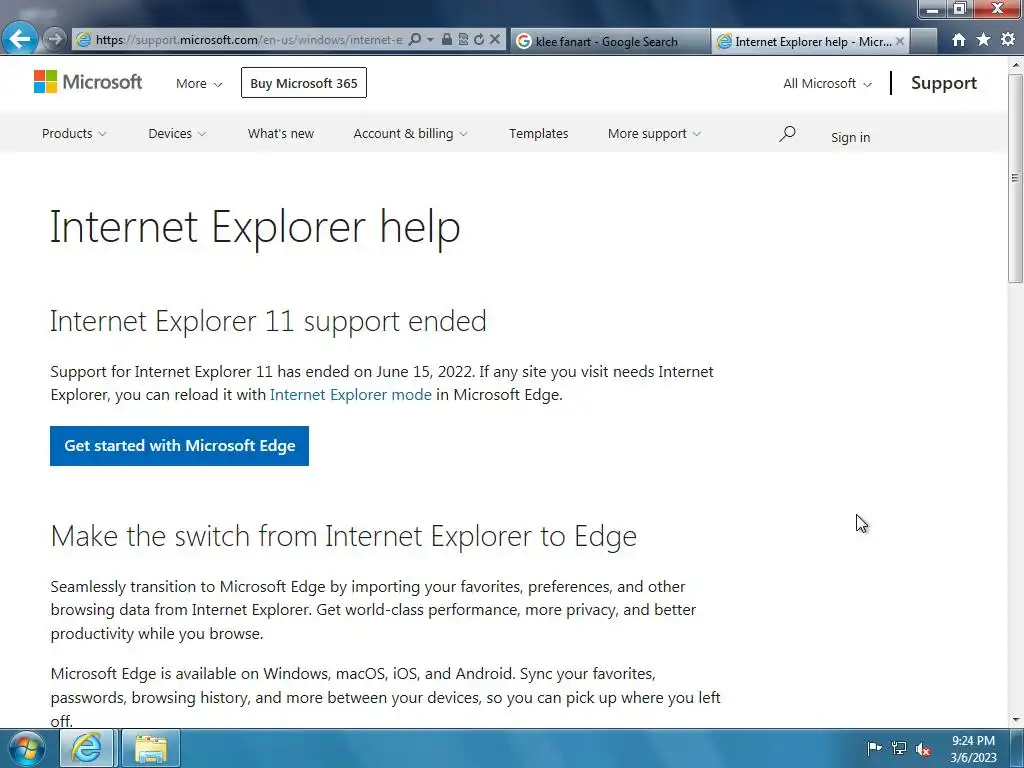Open the Support link in header

944,83
